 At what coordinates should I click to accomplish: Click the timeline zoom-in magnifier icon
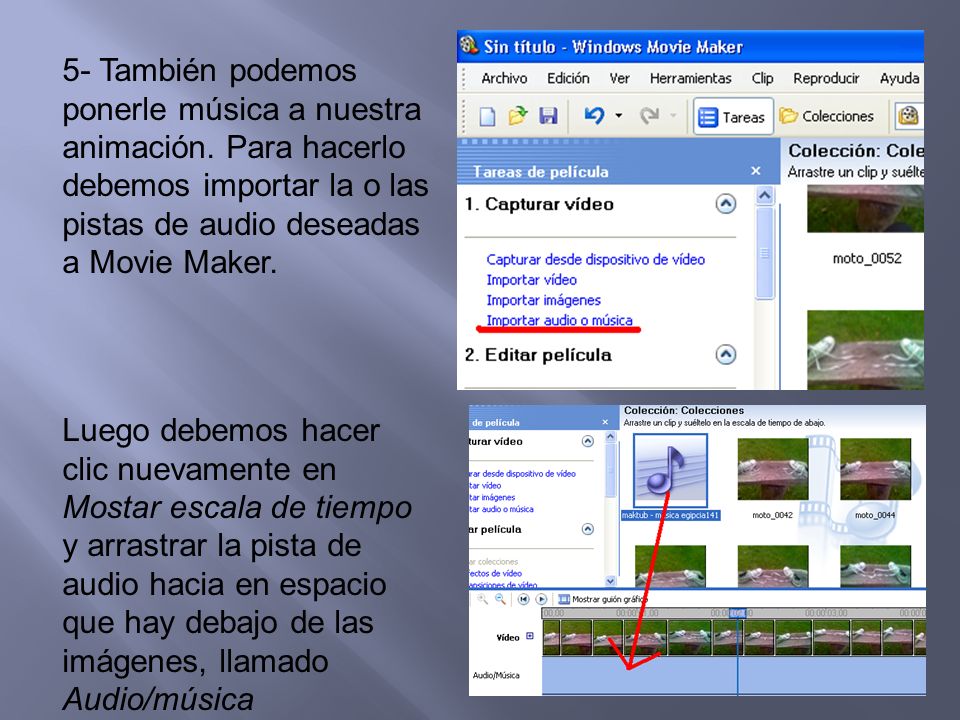[x=482, y=599]
